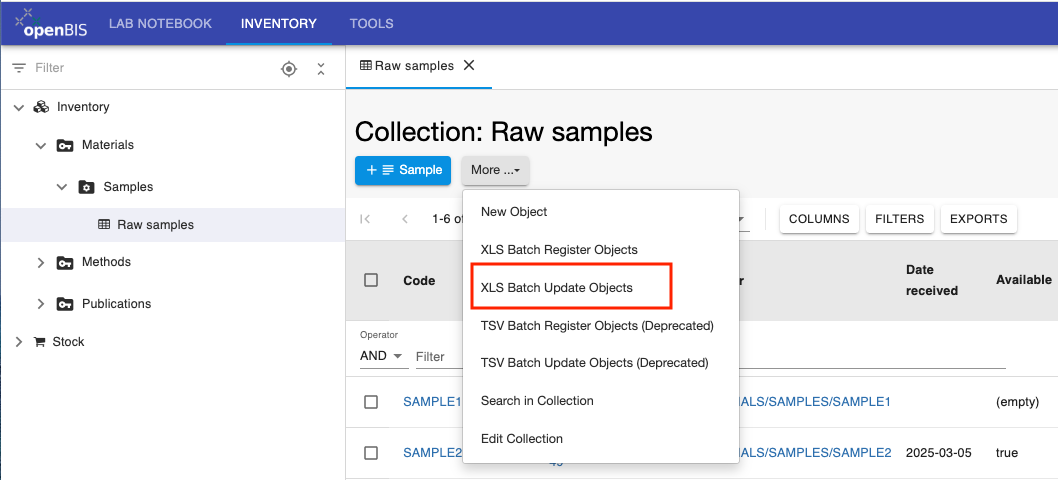Image resolution: width=1058 pixels, height=480 pixels.
Task: Close the Raw samples tab
Action: (x=469, y=65)
